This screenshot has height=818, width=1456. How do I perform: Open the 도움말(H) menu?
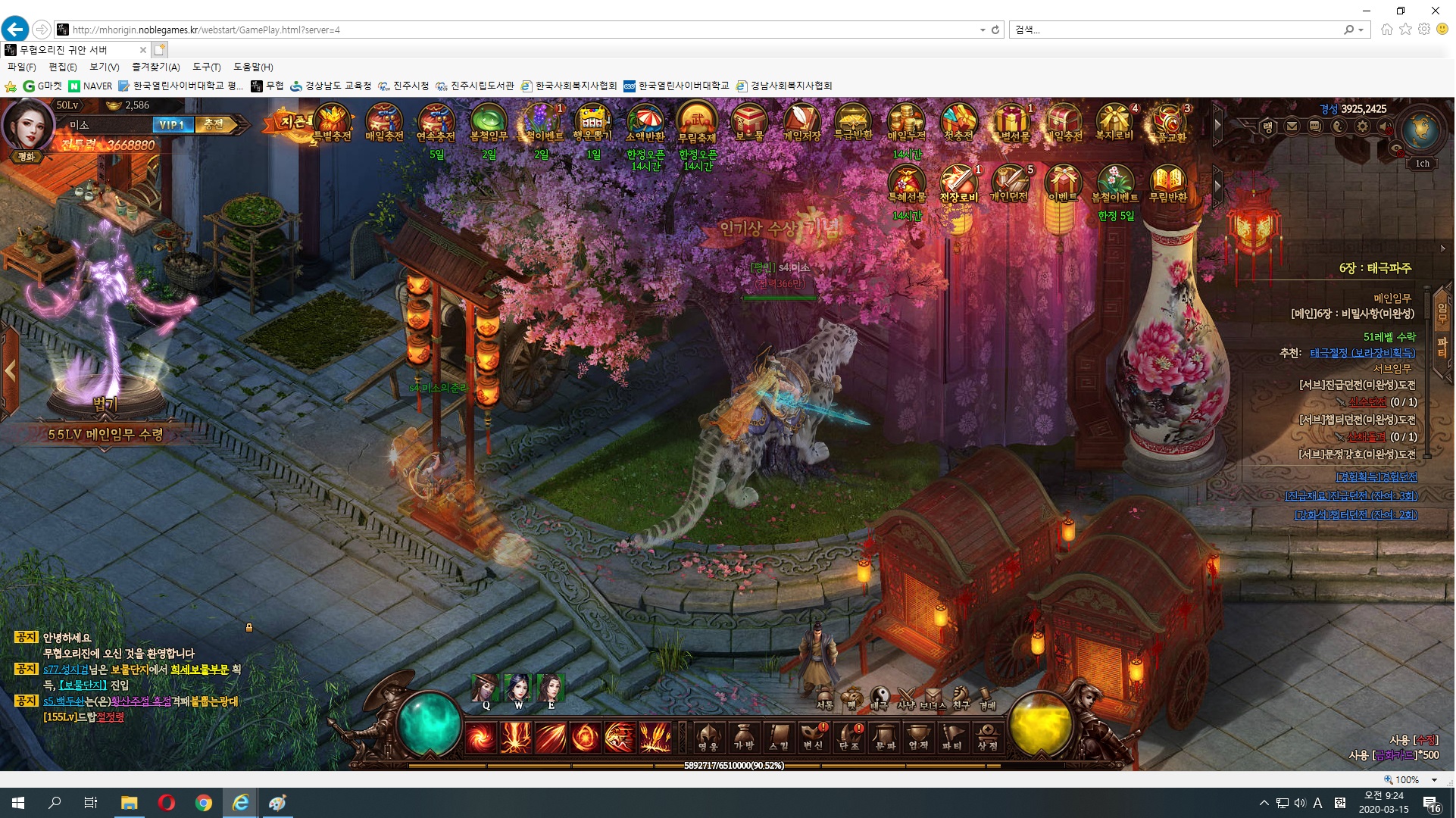click(x=253, y=67)
